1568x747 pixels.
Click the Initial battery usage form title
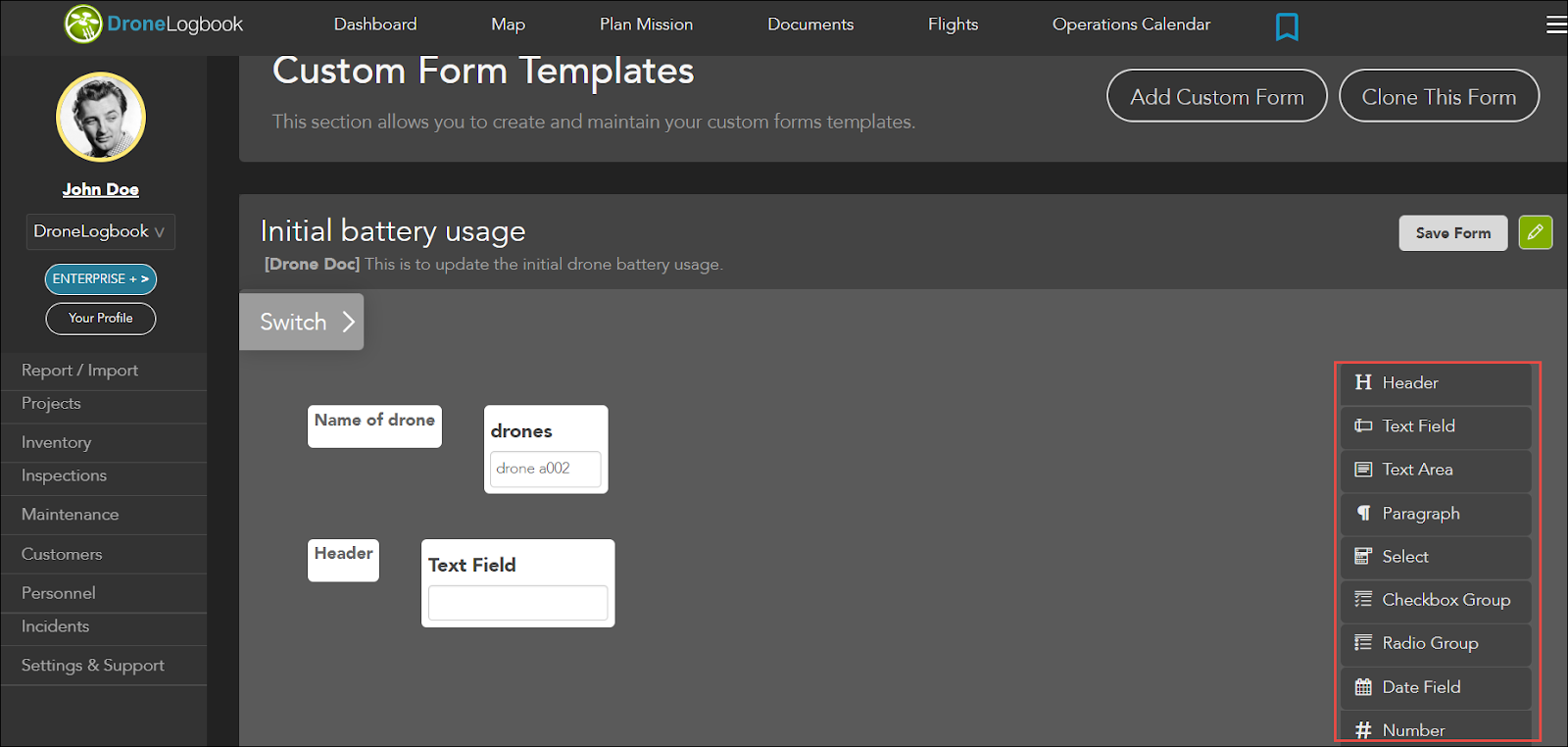click(393, 231)
